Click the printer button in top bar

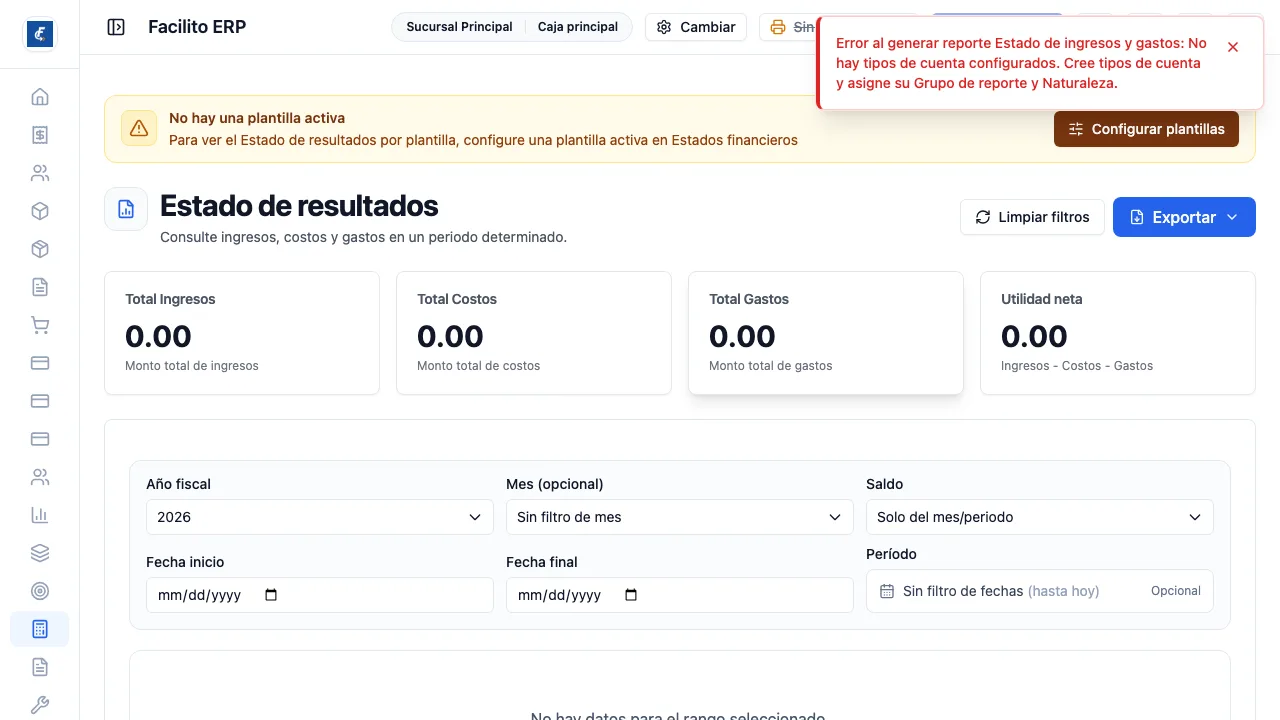pos(786,27)
